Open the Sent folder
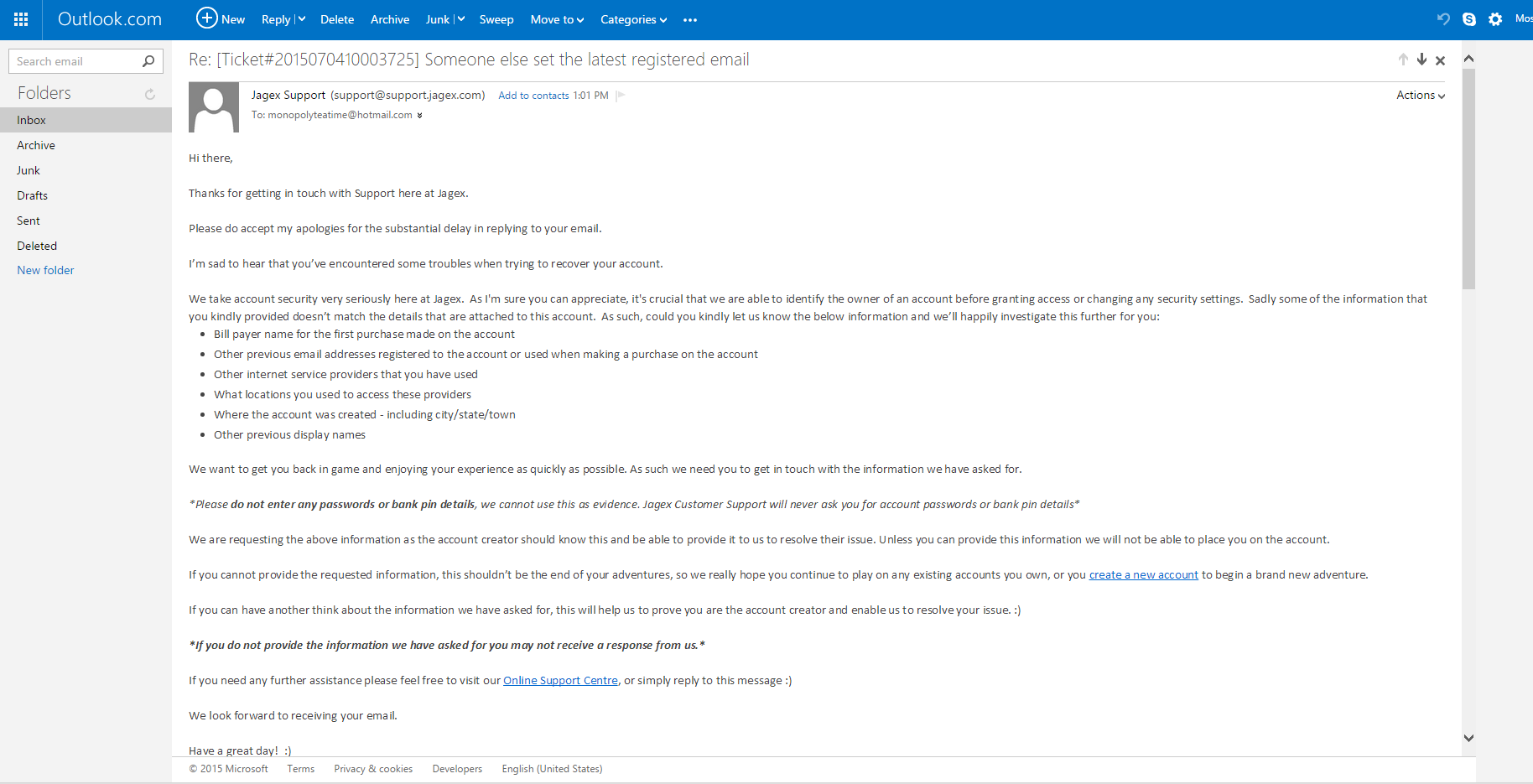This screenshot has width=1533, height=784. coord(86,221)
